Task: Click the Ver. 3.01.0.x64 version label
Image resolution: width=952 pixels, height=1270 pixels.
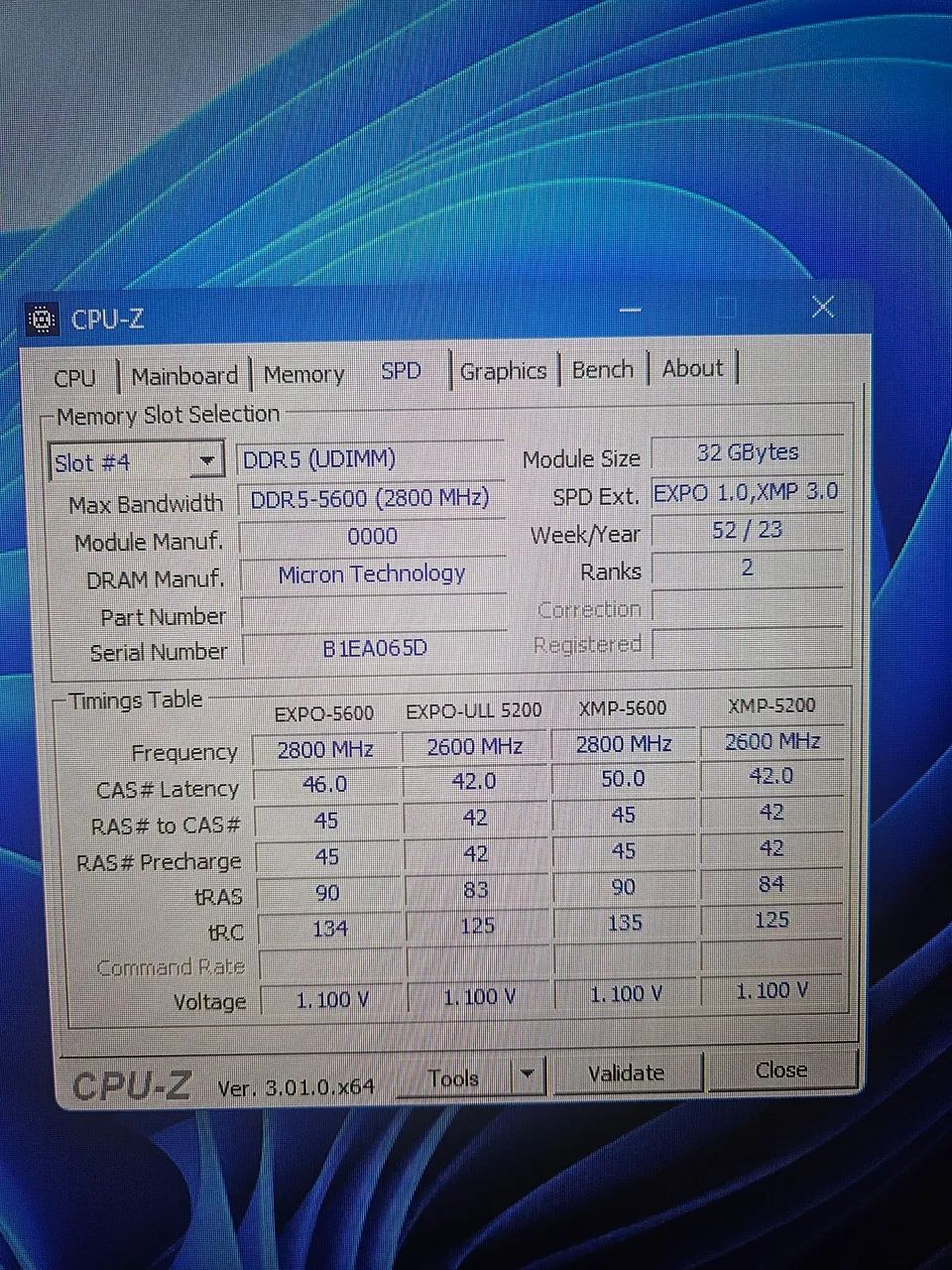Action: (x=296, y=1087)
